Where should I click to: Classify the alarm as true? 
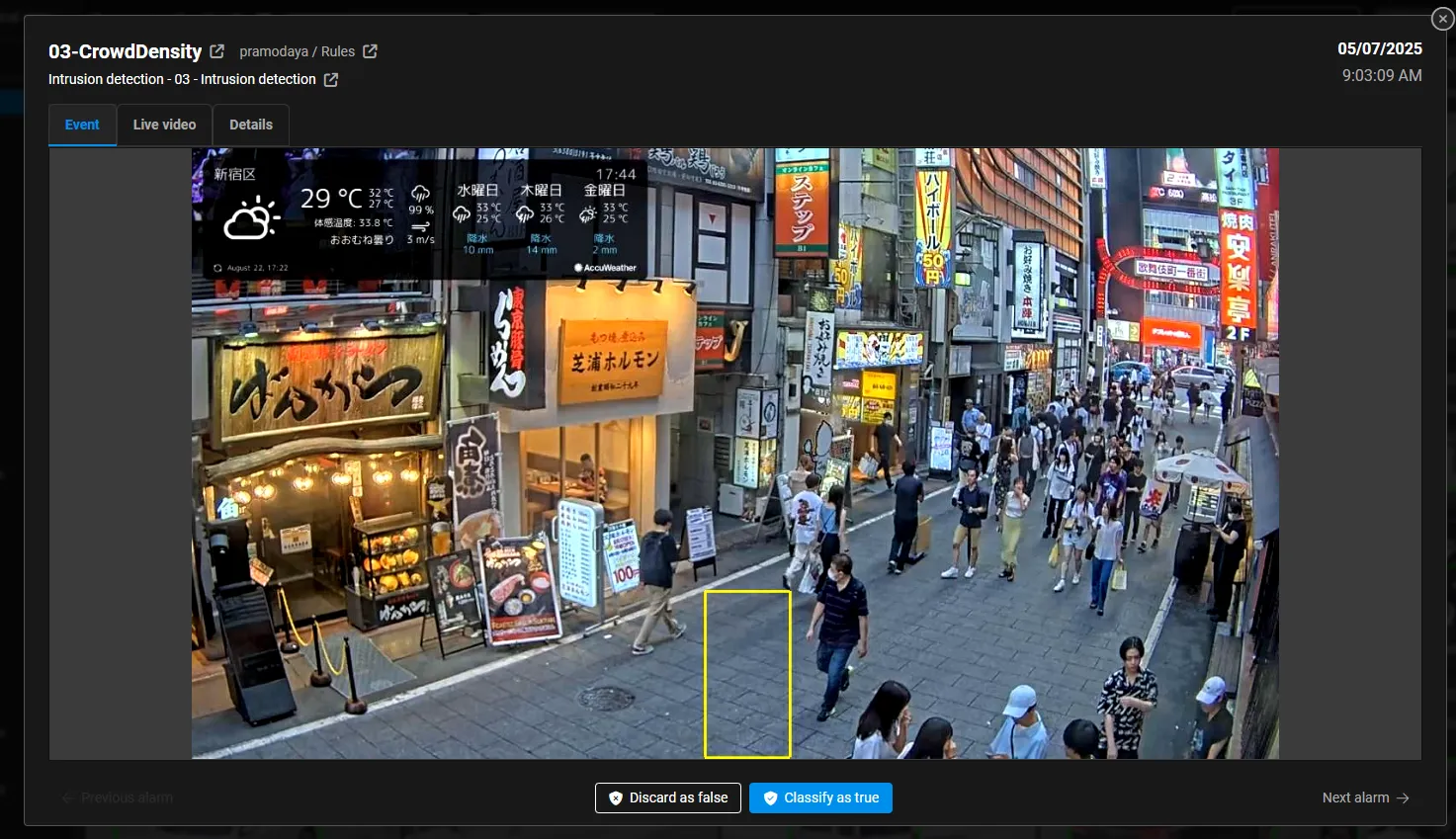click(x=820, y=797)
